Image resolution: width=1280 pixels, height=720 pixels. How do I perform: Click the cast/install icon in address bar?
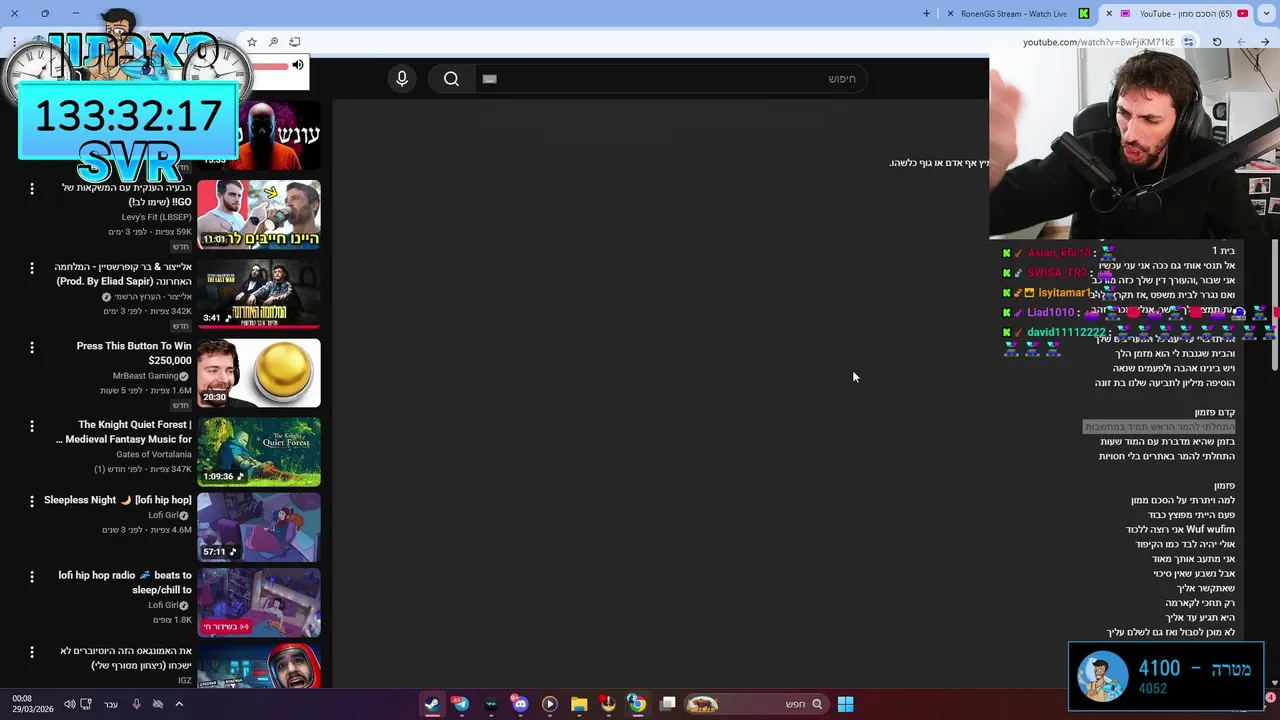click(x=294, y=42)
